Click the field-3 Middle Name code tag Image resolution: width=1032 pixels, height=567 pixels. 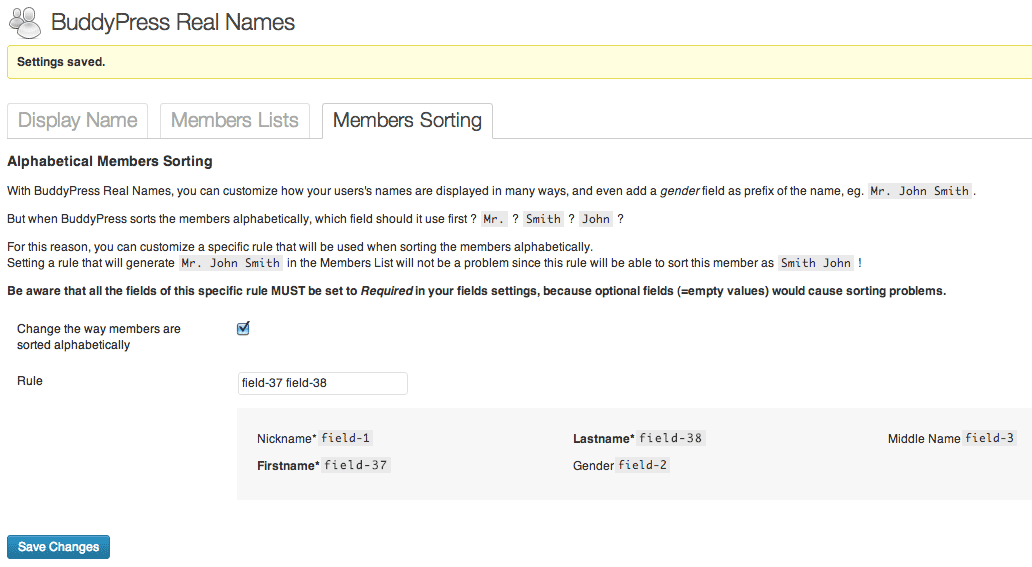(x=989, y=438)
